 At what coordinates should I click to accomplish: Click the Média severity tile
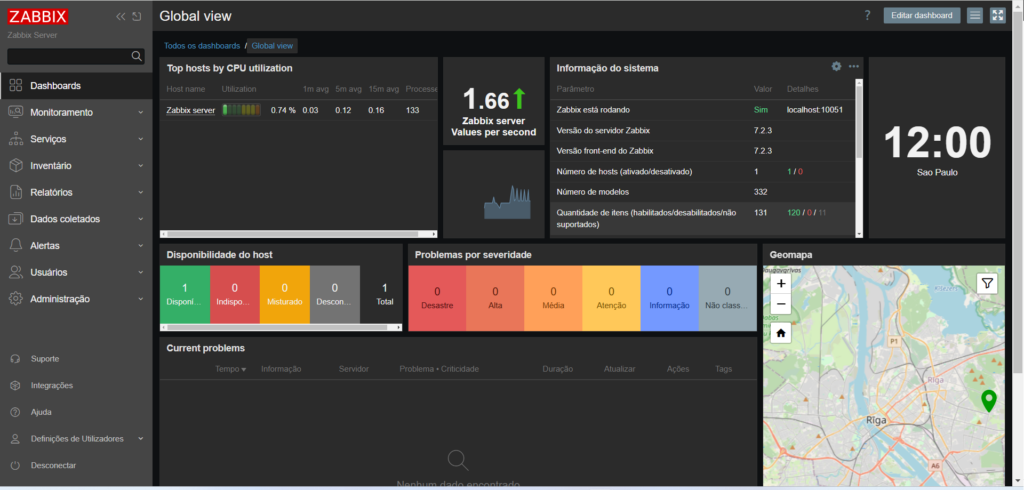pyautogui.click(x=553, y=298)
